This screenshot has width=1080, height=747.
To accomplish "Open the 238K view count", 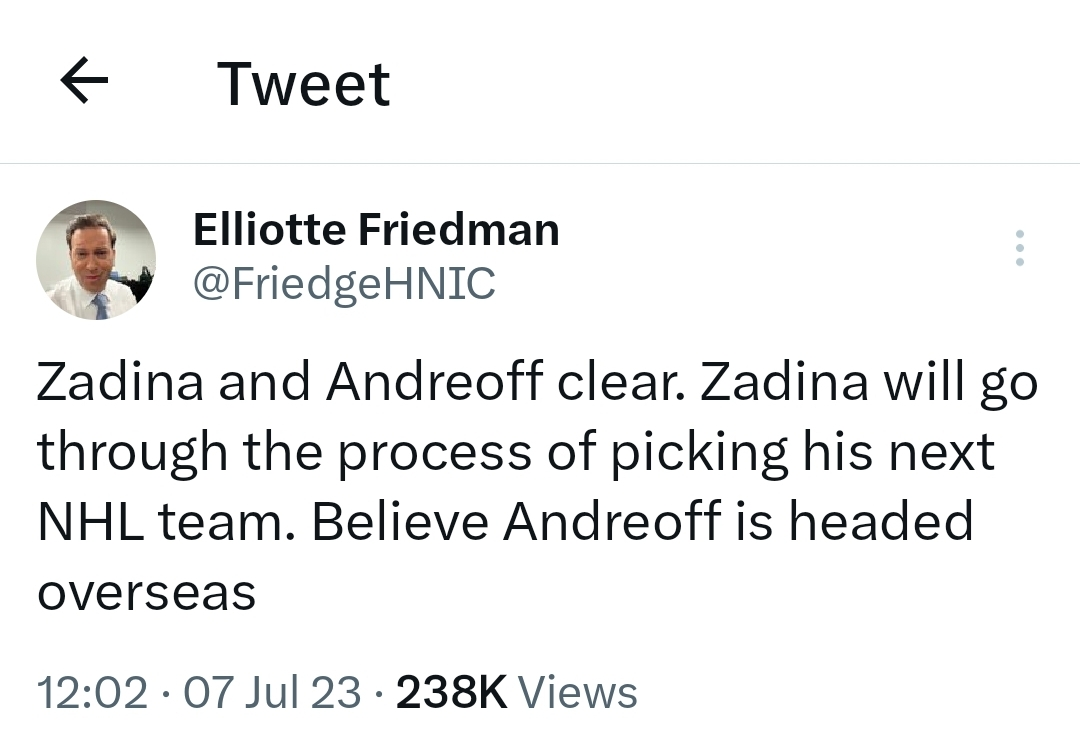I will point(452,692).
